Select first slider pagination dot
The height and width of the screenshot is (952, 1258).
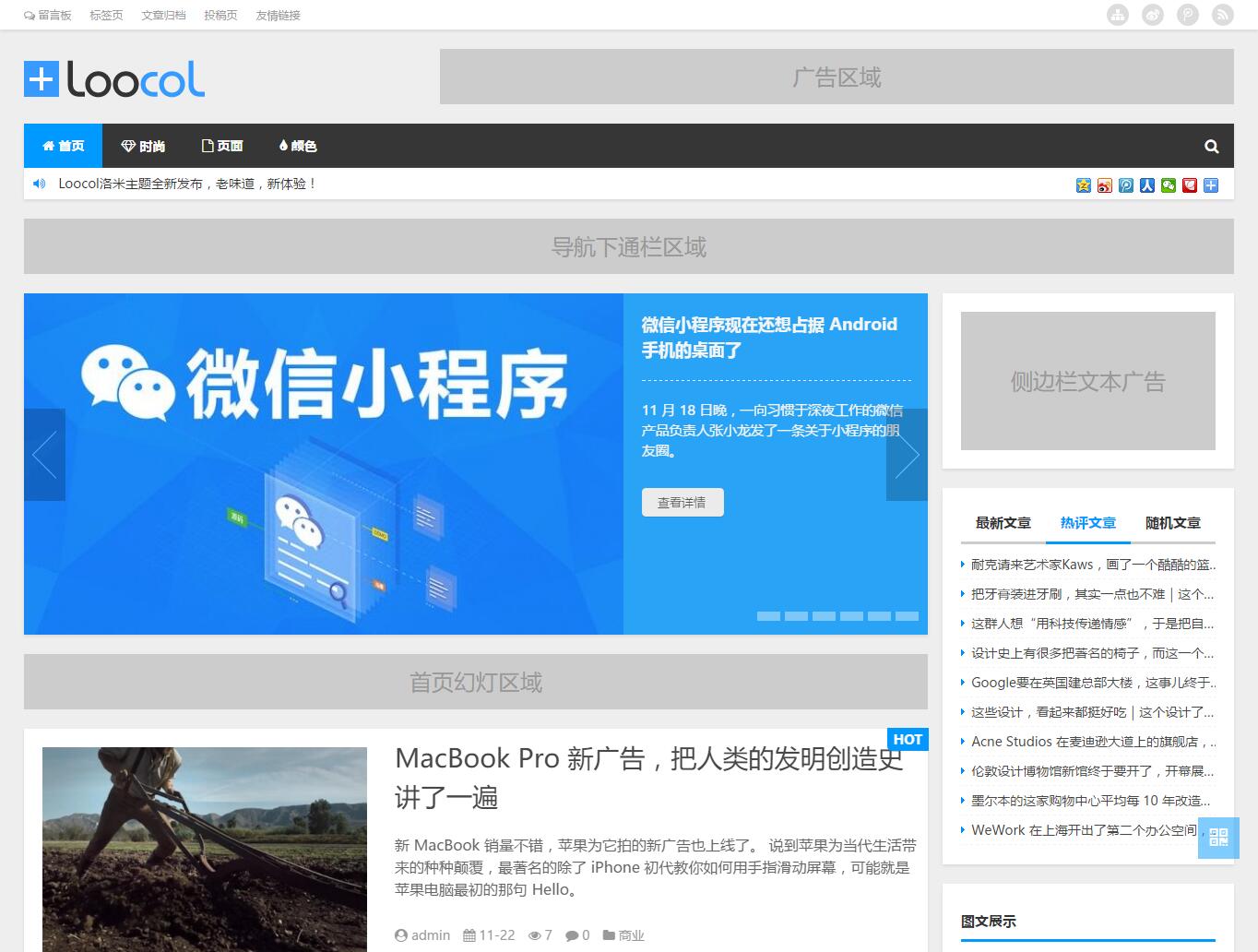point(768,615)
